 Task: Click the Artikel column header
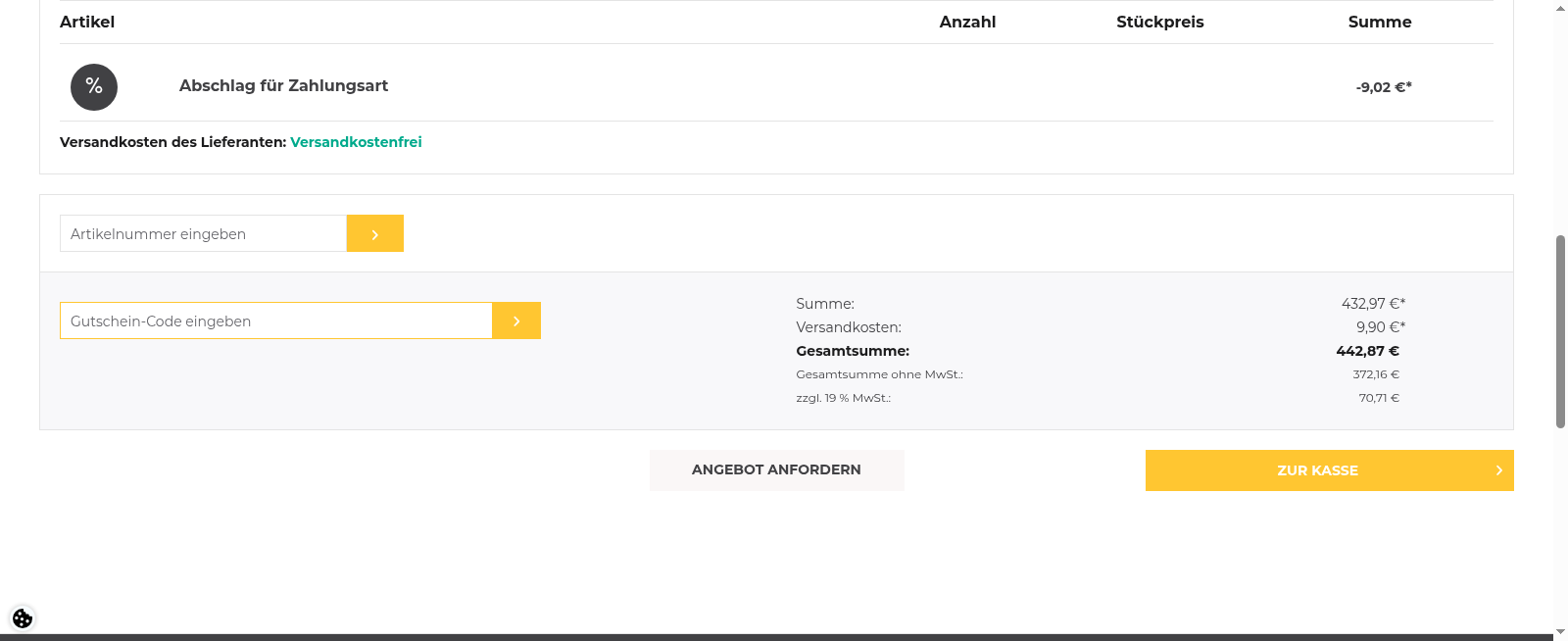point(87,22)
